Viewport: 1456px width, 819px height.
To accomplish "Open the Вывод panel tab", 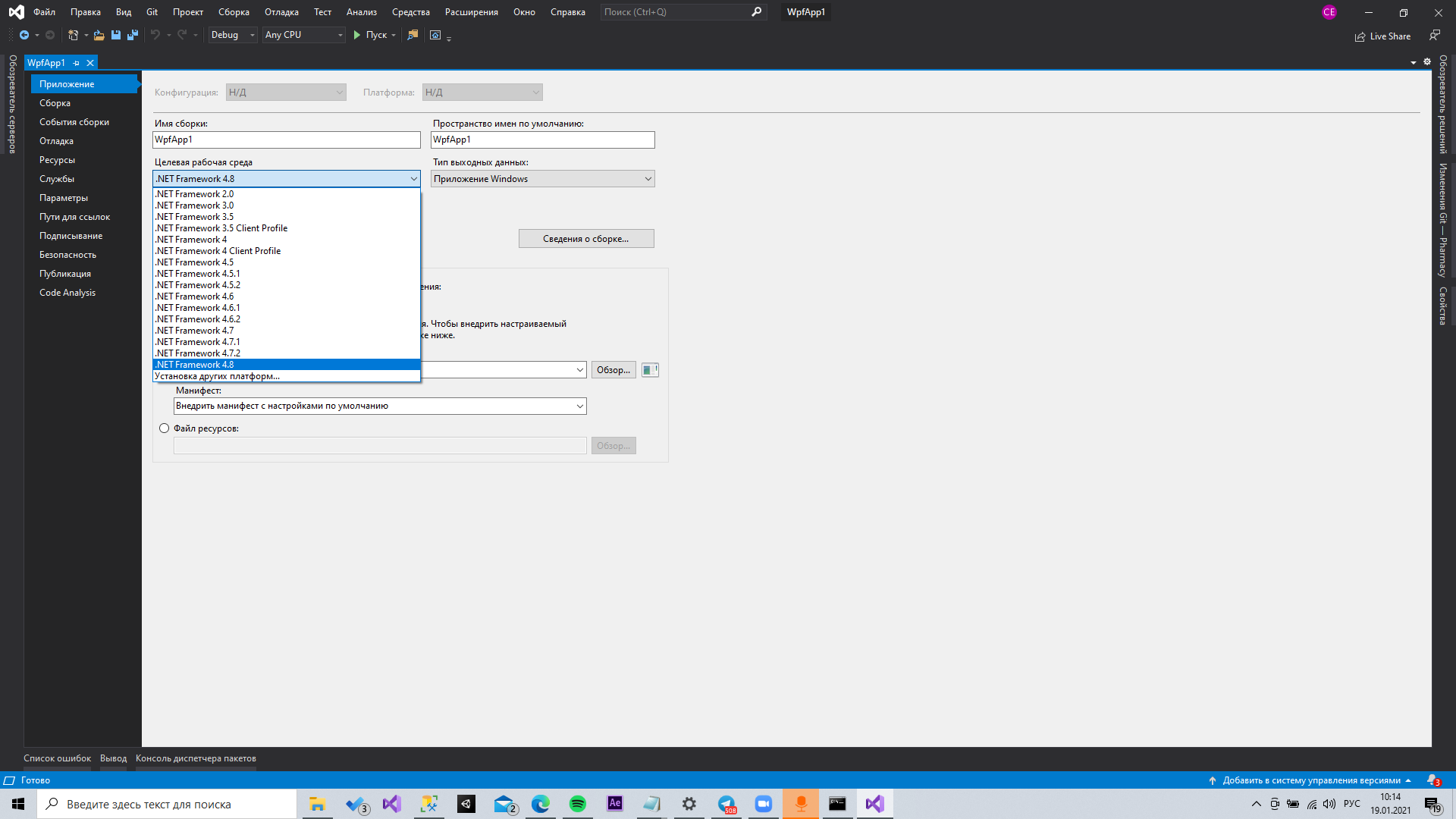I will click(114, 758).
